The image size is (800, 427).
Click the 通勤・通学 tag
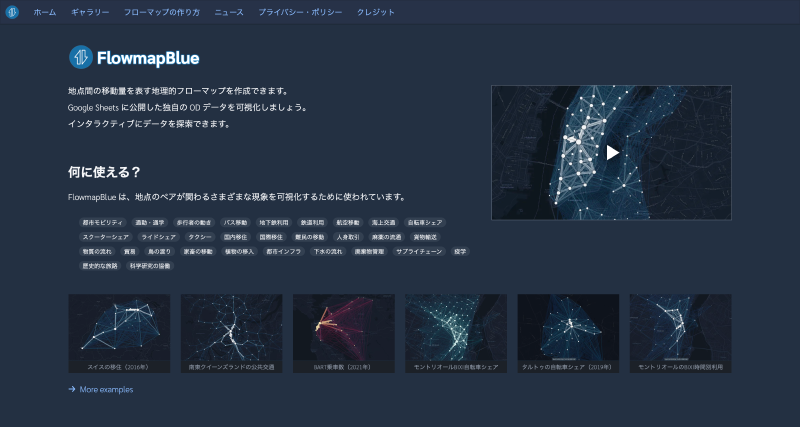click(149, 222)
